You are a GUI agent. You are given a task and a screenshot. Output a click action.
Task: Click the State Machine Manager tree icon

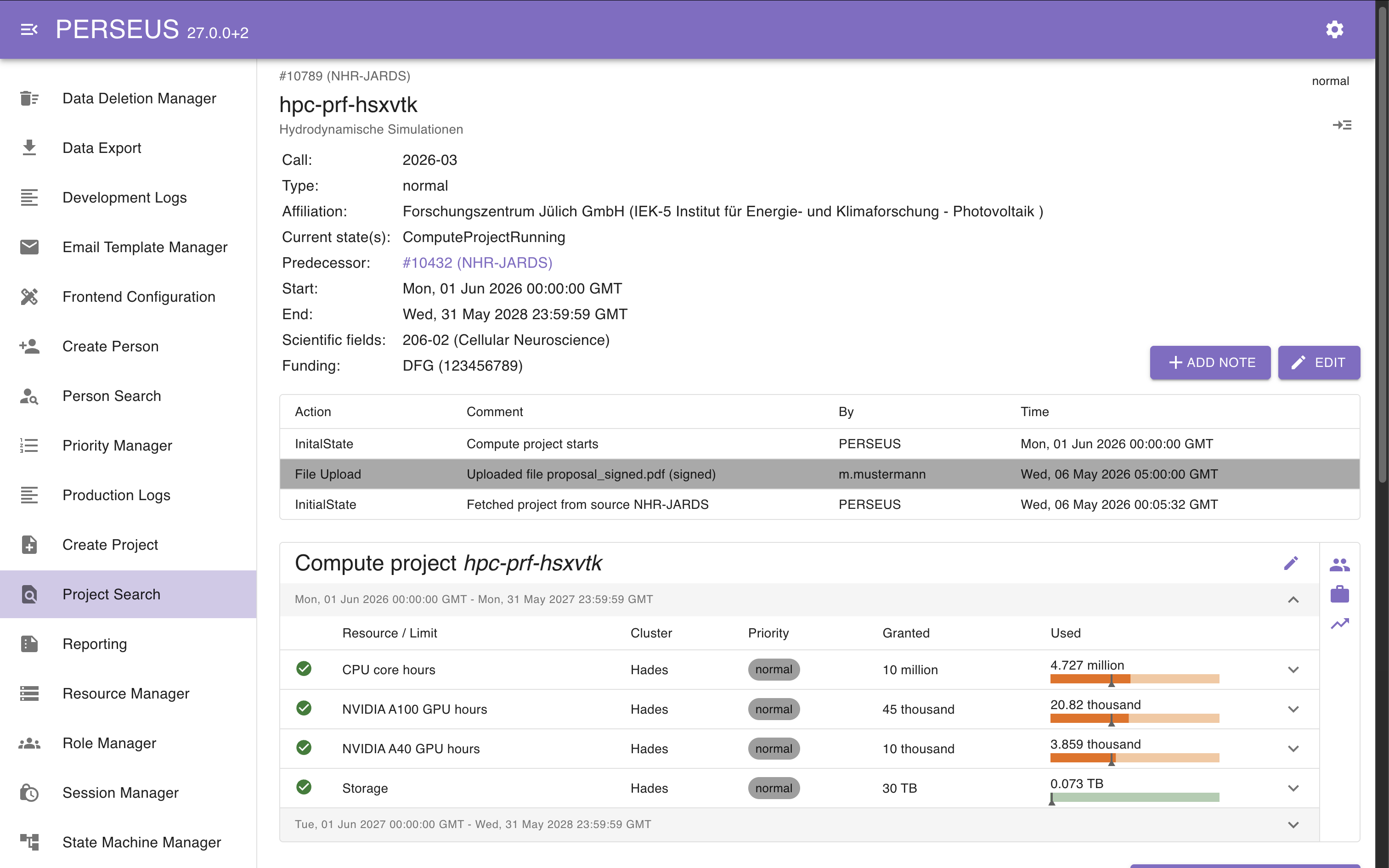pos(29,842)
